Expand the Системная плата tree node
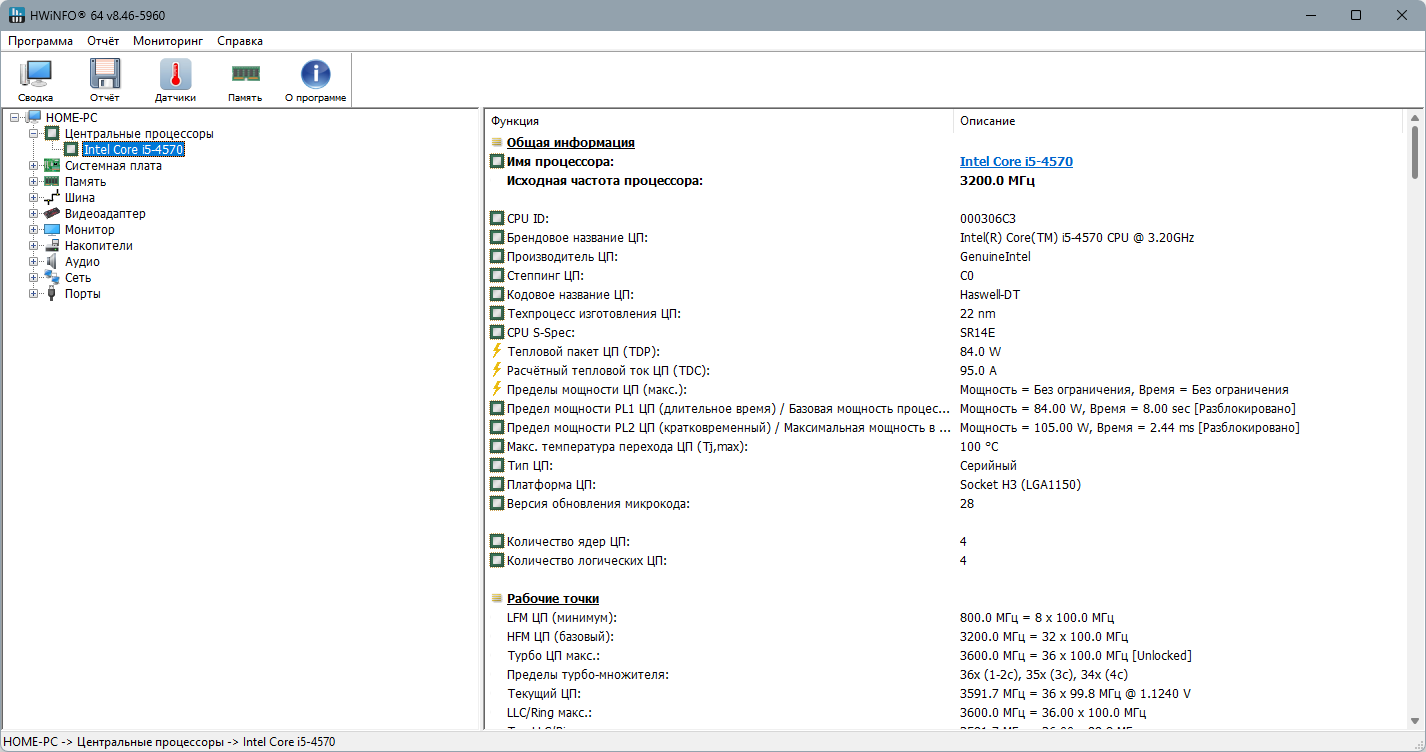The image size is (1426, 752). (34, 166)
